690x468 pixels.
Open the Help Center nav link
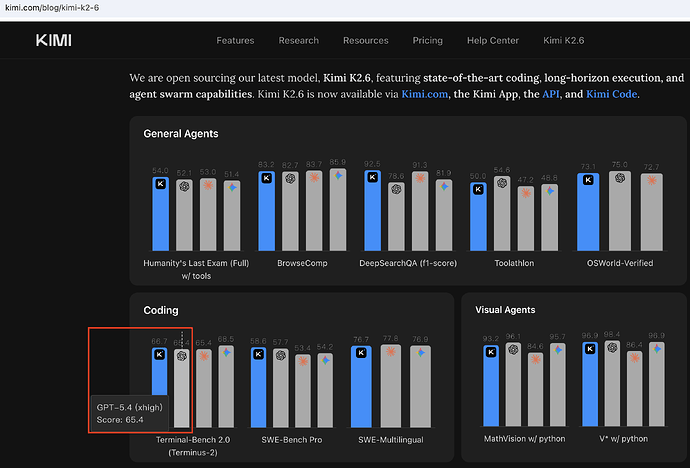pos(493,40)
